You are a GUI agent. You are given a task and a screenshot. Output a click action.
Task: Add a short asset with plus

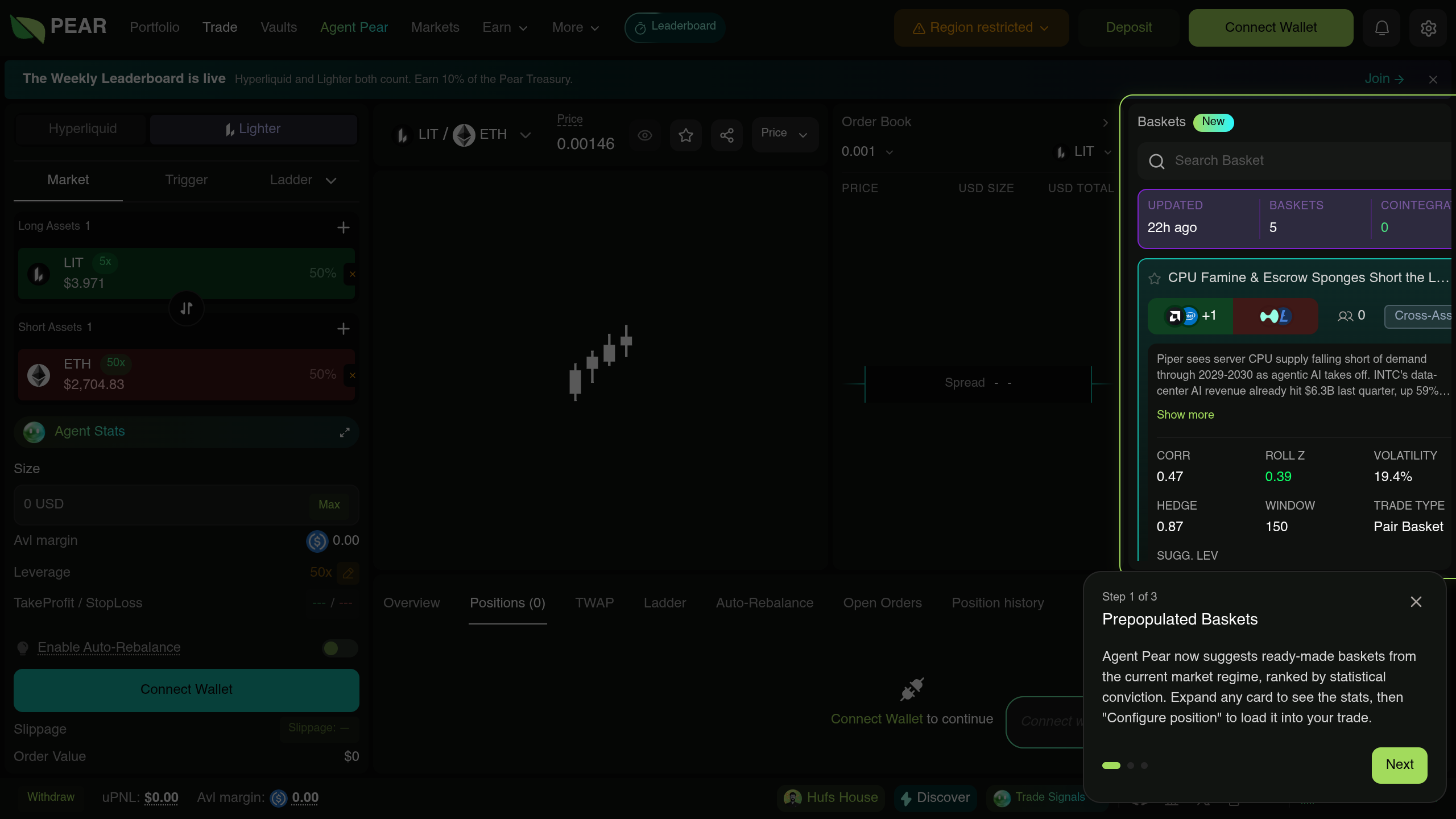coord(343,329)
